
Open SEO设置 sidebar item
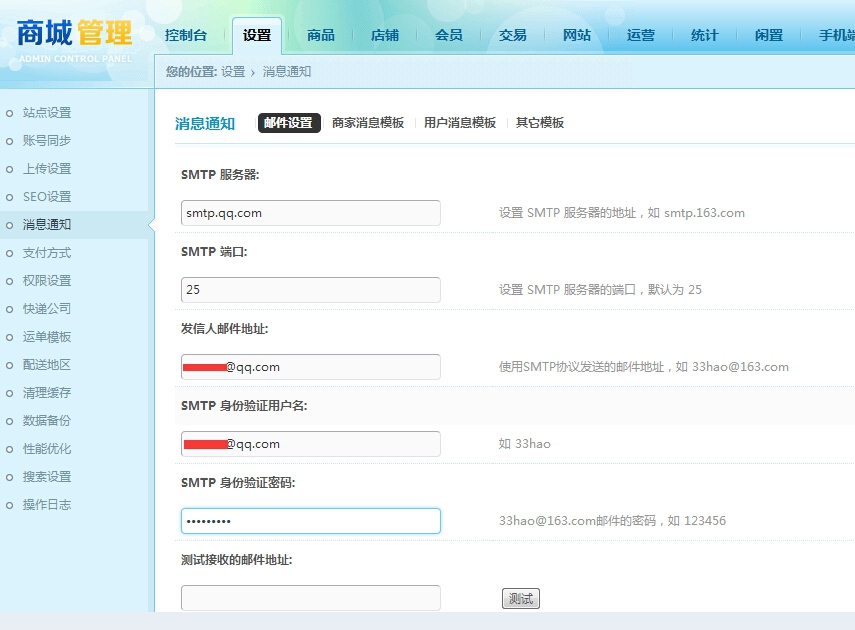tap(47, 197)
